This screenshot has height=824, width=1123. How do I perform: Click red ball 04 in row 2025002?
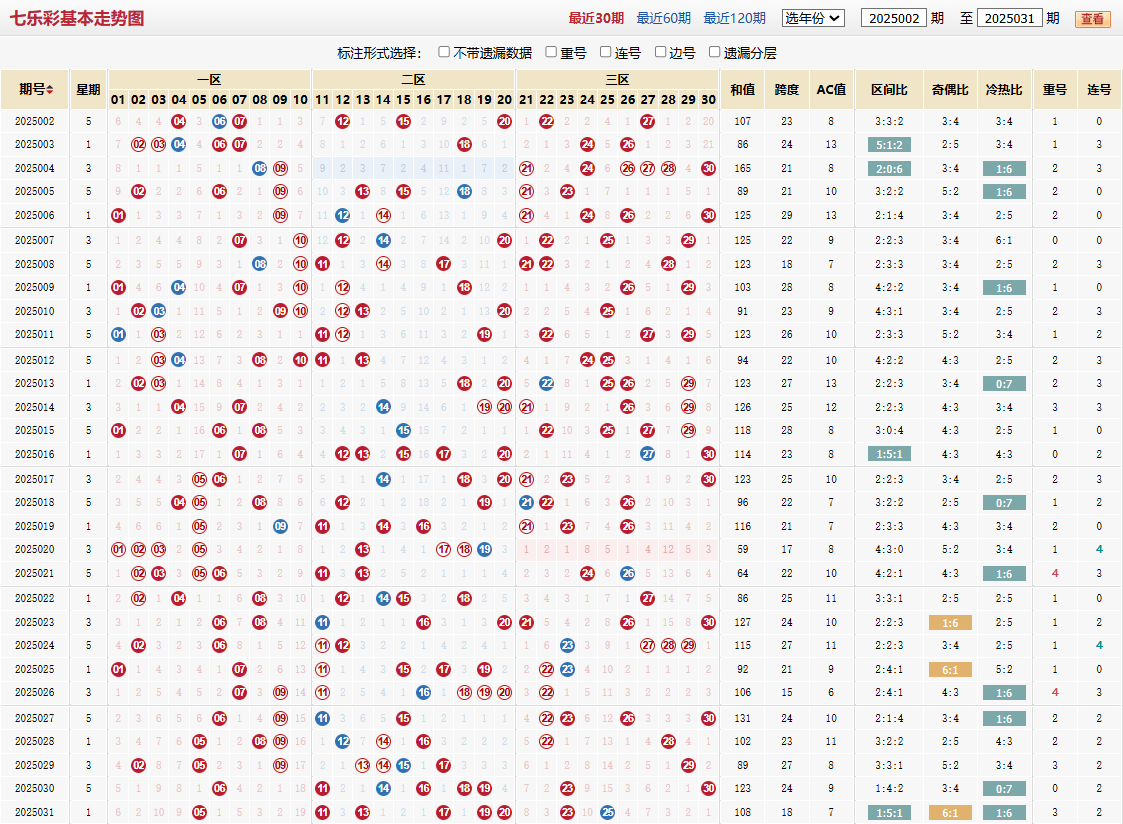tap(179, 122)
